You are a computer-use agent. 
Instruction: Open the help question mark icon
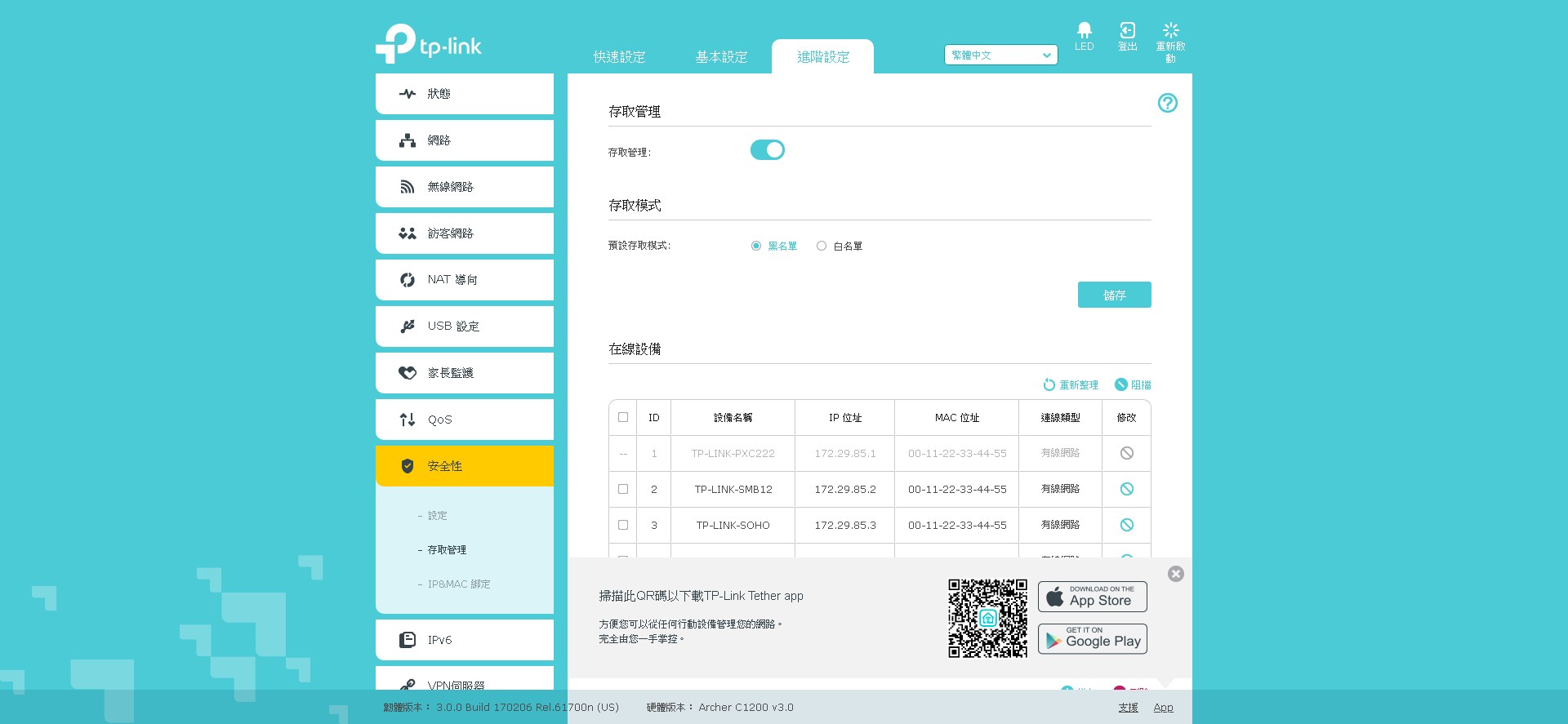tap(1167, 103)
